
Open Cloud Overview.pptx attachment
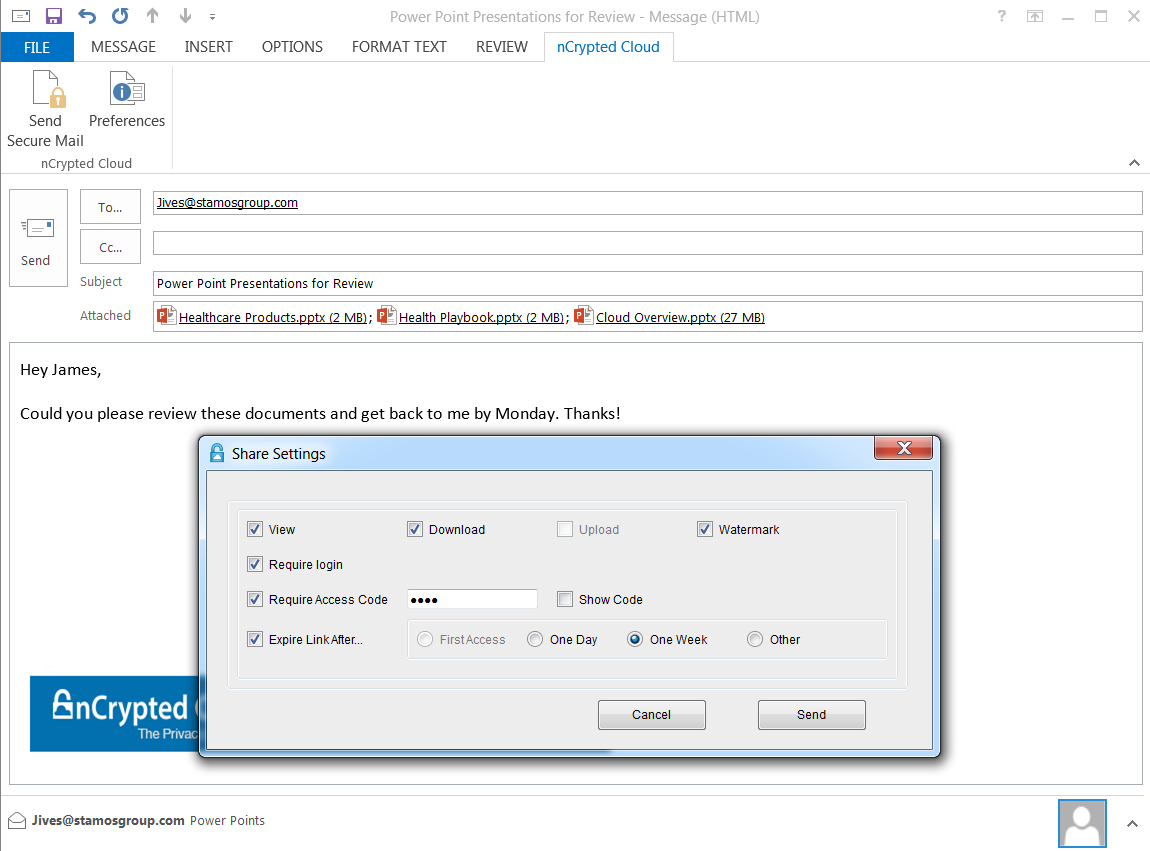pos(680,317)
